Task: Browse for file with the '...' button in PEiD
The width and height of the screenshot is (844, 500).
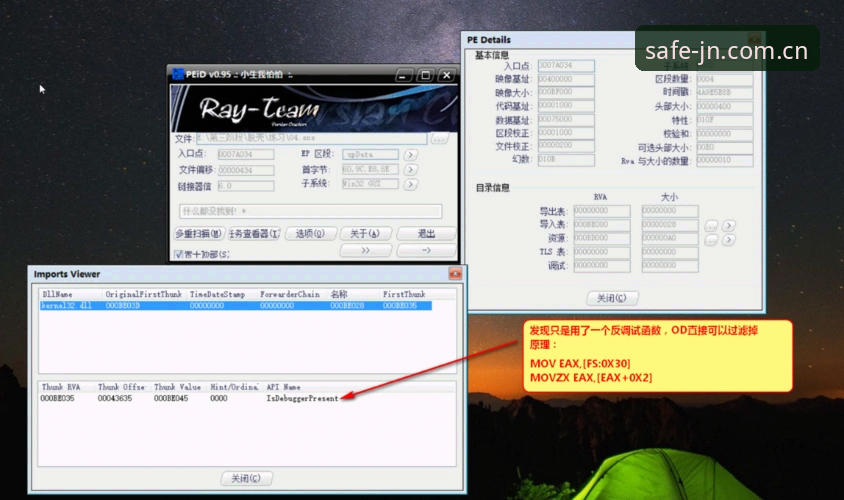Action: tap(439, 139)
